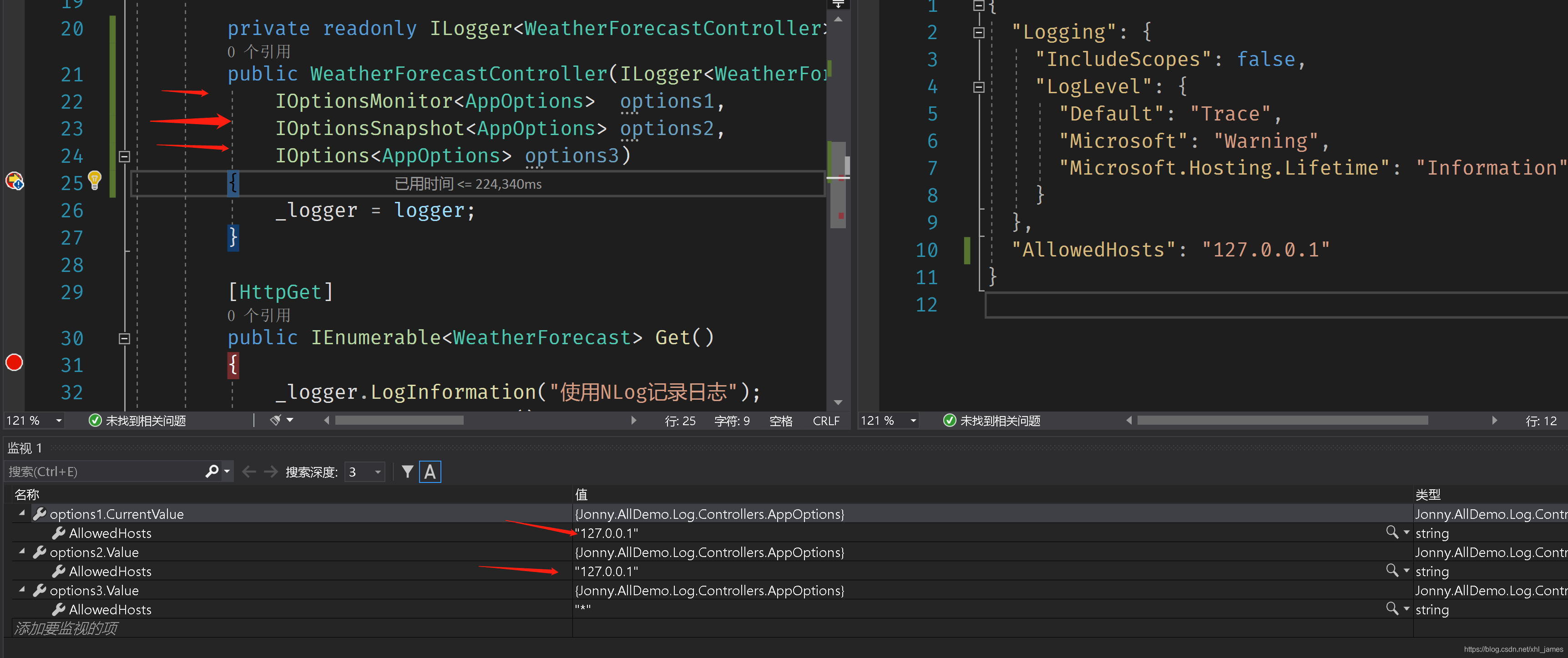Open the text visualizer magnifier for options1 AllowedHosts
1568x658 pixels.
(1391, 533)
